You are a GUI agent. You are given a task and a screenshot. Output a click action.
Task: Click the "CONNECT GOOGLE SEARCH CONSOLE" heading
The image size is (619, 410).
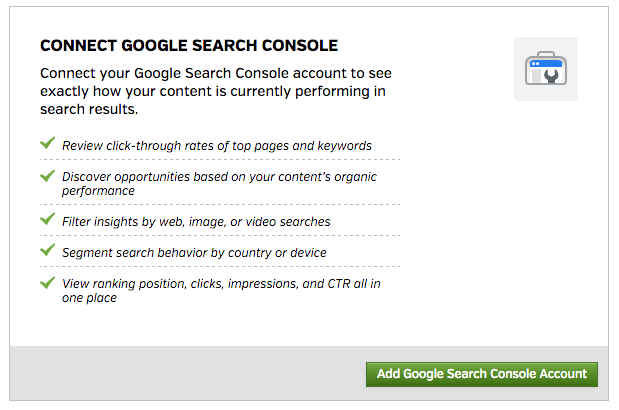(x=189, y=46)
